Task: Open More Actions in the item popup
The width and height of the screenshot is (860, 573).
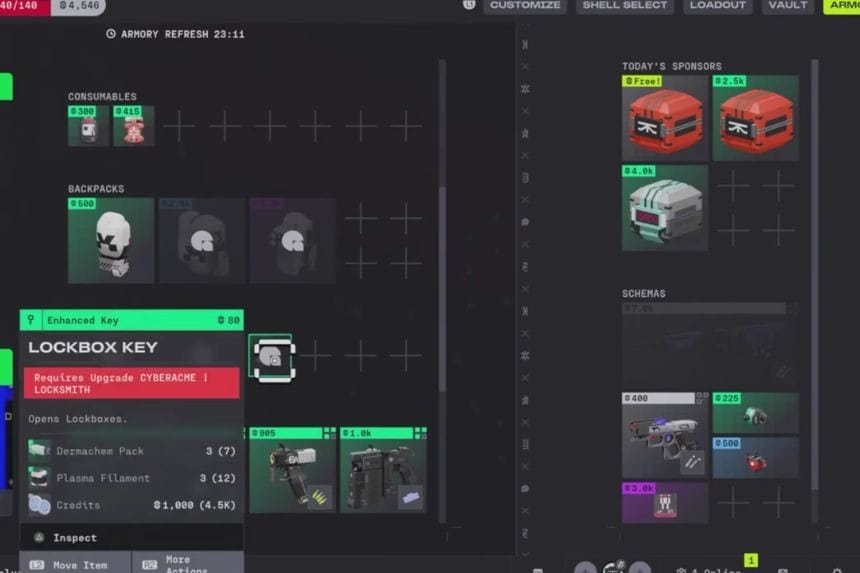Action: [x=188, y=564]
